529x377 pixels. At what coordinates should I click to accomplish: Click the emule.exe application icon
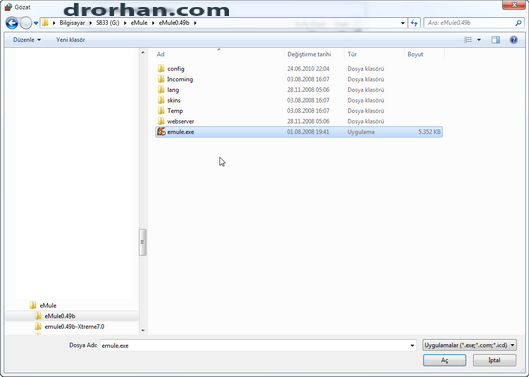tap(161, 132)
